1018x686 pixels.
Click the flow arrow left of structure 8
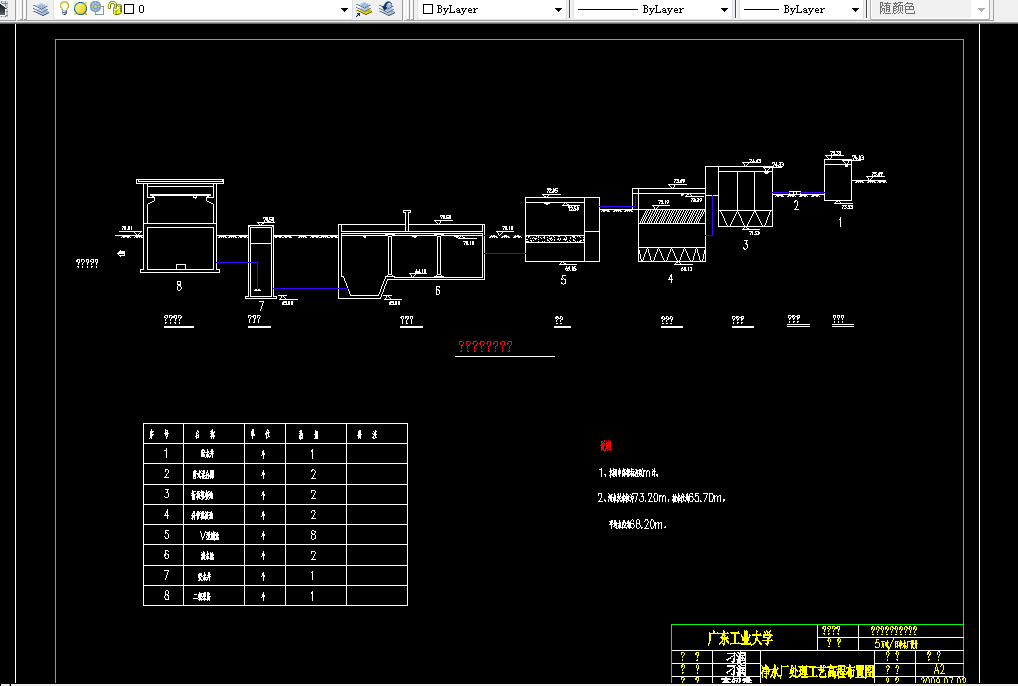(x=121, y=253)
